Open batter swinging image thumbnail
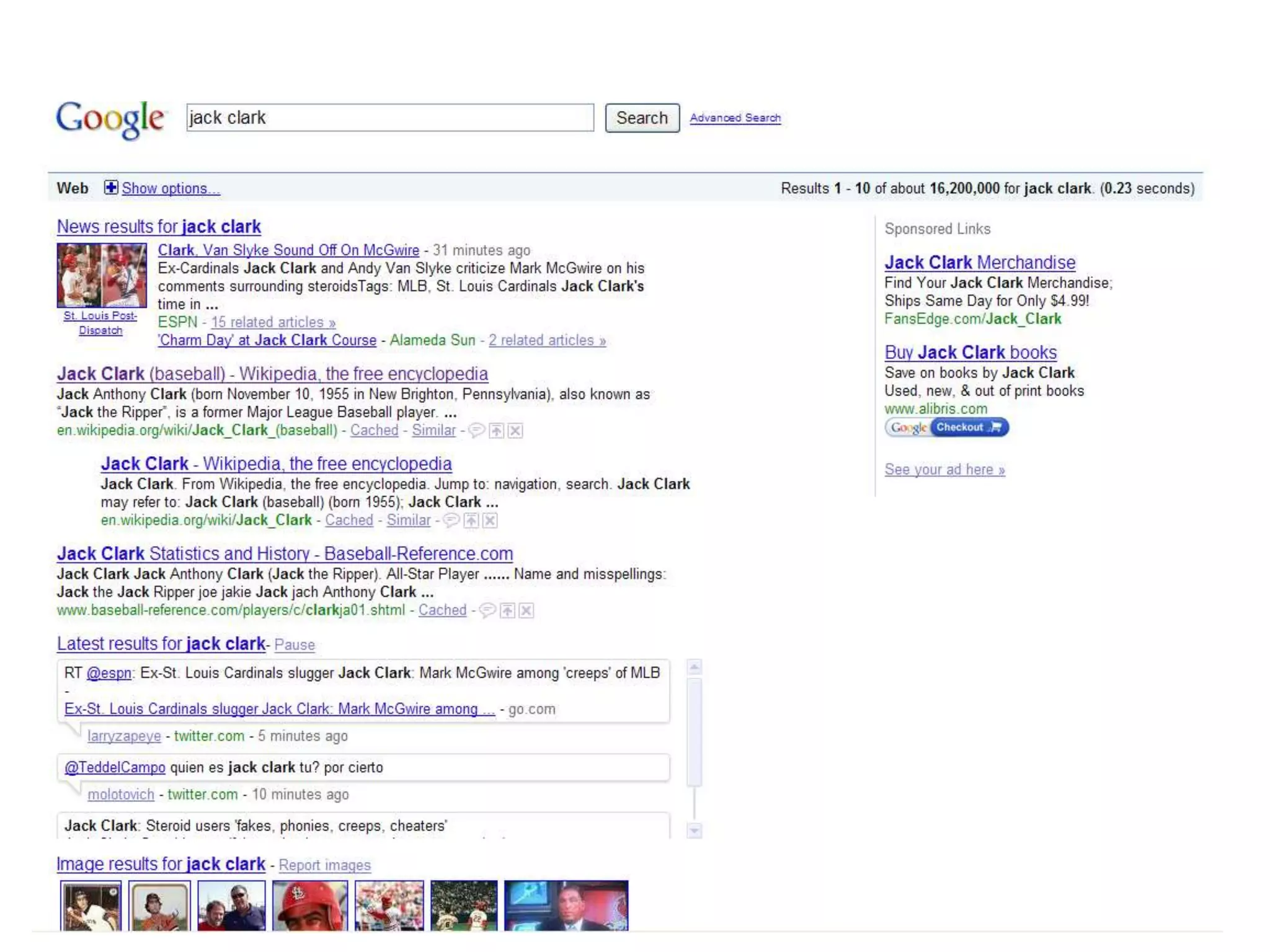This screenshot has width=1270, height=952. [389, 906]
